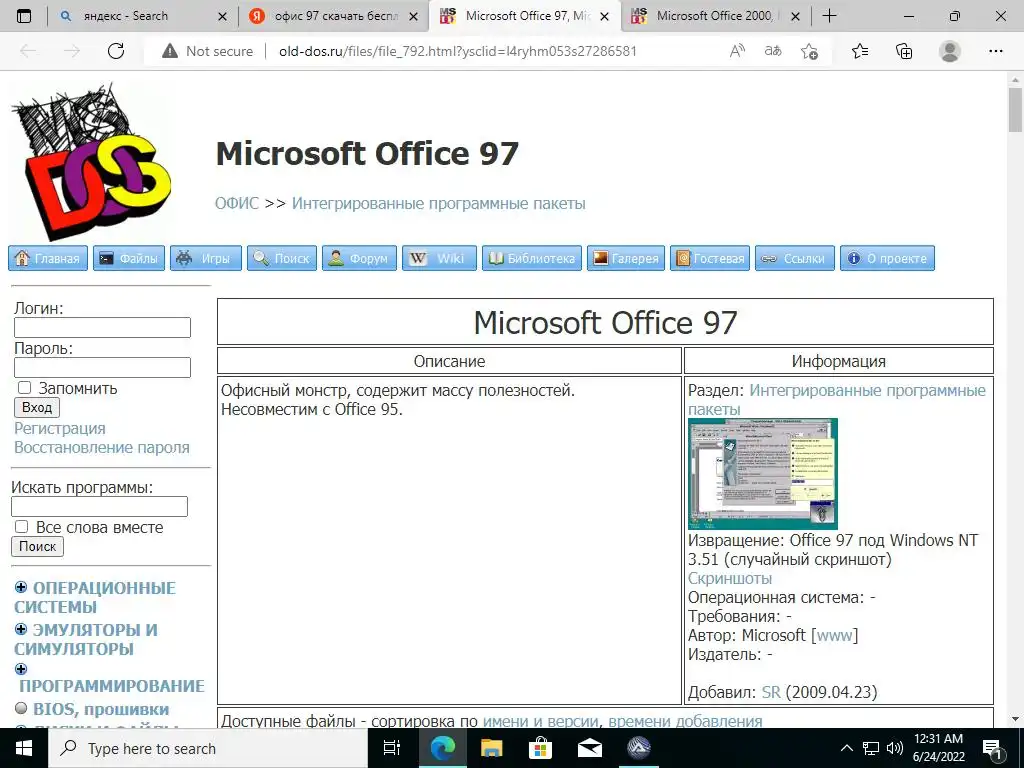The height and width of the screenshot is (768, 1024).
Task: Click the browser Back arrow
Action: (28, 51)
